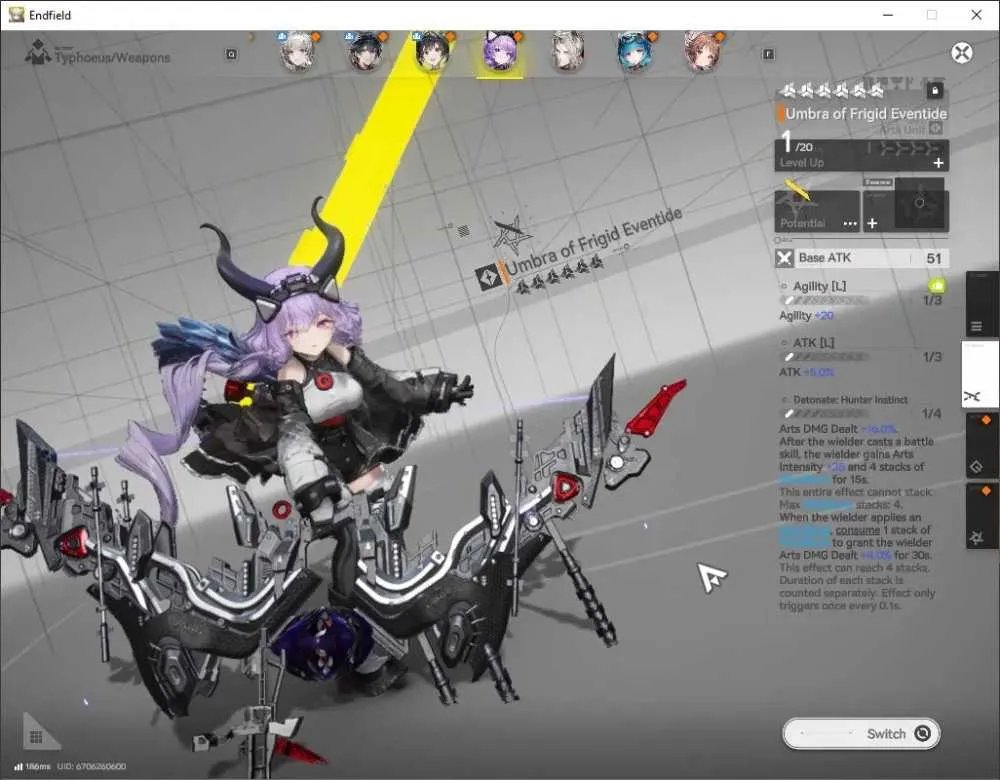Go to the previous operator using Q key icon
Viewport: 1000px width, 780px height.
232,54
